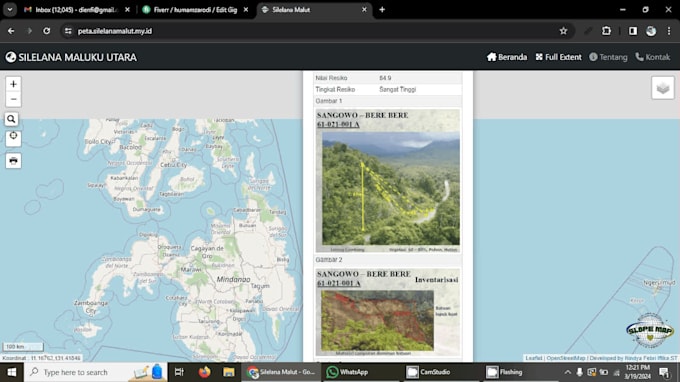Open the Windows Start menu
Viewport: 680px width, 382px height.
[x=12, y=372]
